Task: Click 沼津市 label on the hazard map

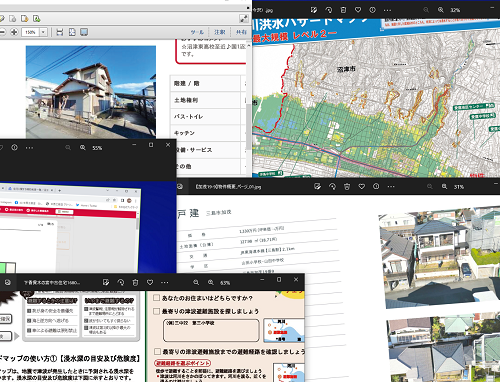Action: coord(346,69)
